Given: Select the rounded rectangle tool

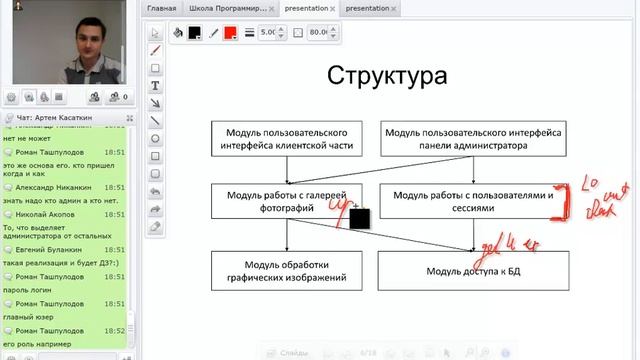Looking at the screenshot, I should click(155, 174).
